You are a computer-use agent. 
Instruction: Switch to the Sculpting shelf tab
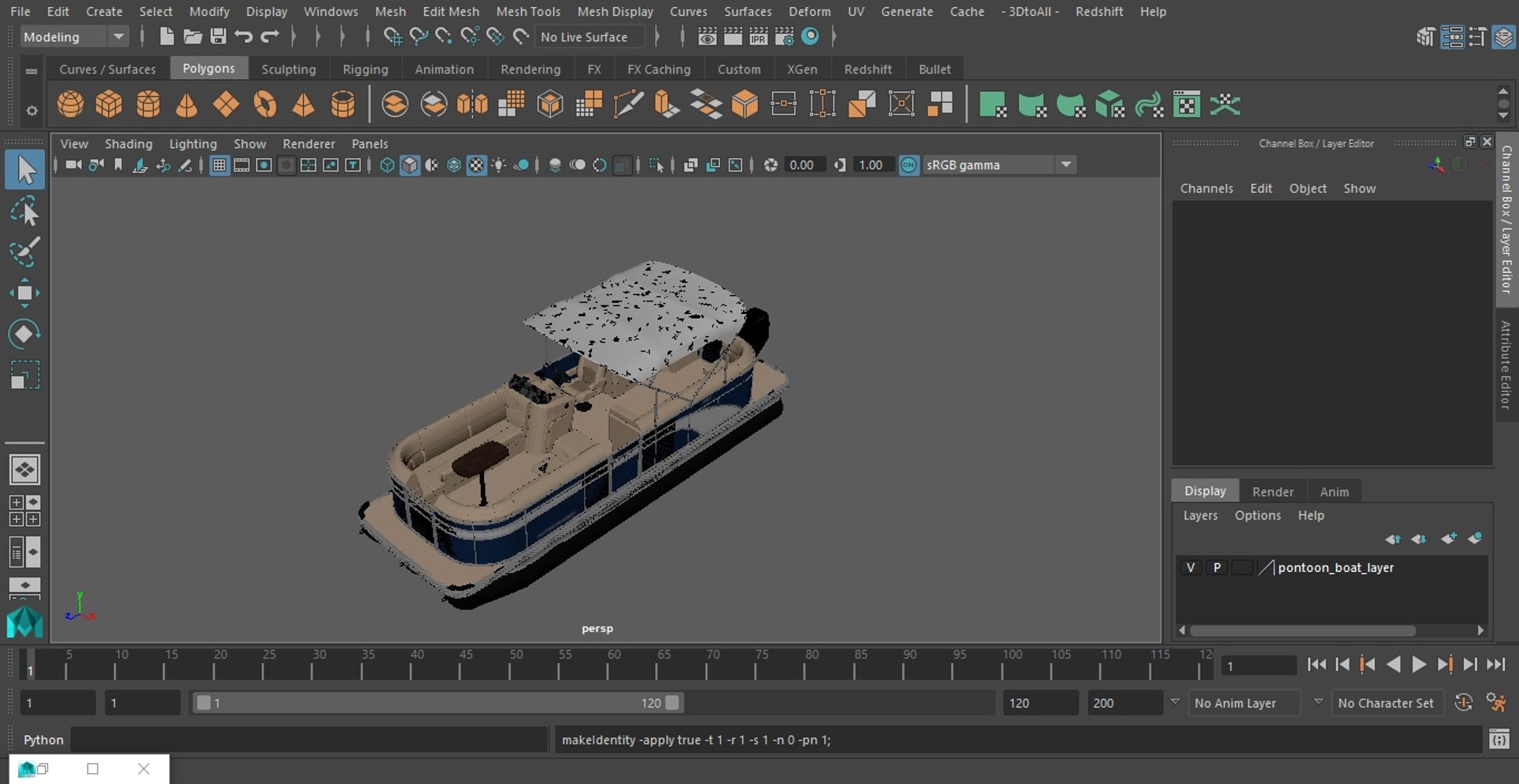coord(288,69)
